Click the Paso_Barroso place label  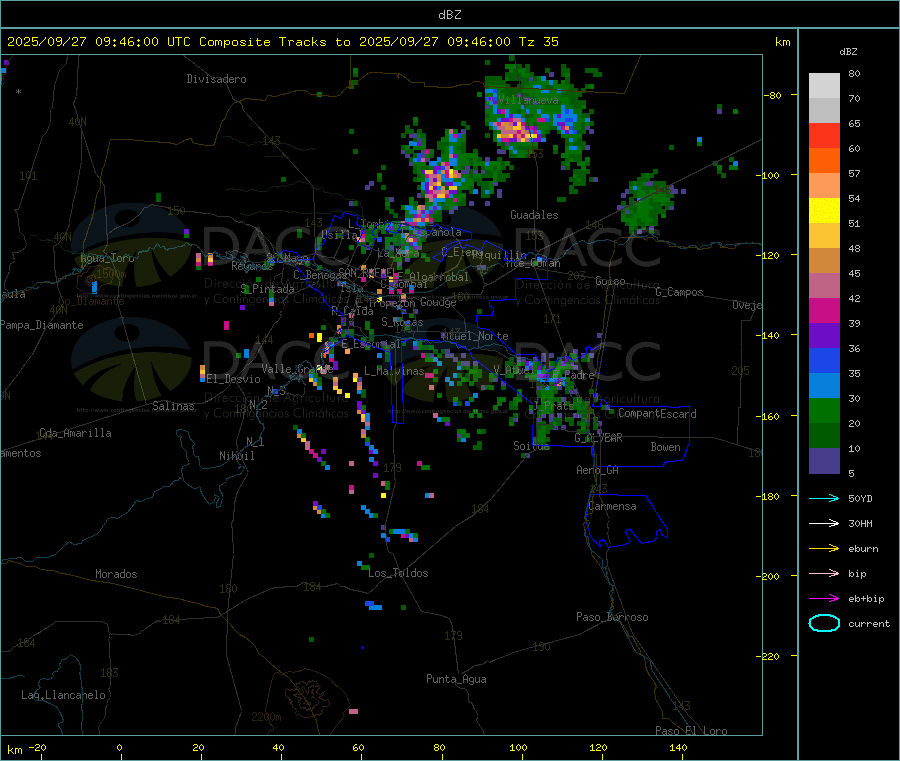coord(612,617)
